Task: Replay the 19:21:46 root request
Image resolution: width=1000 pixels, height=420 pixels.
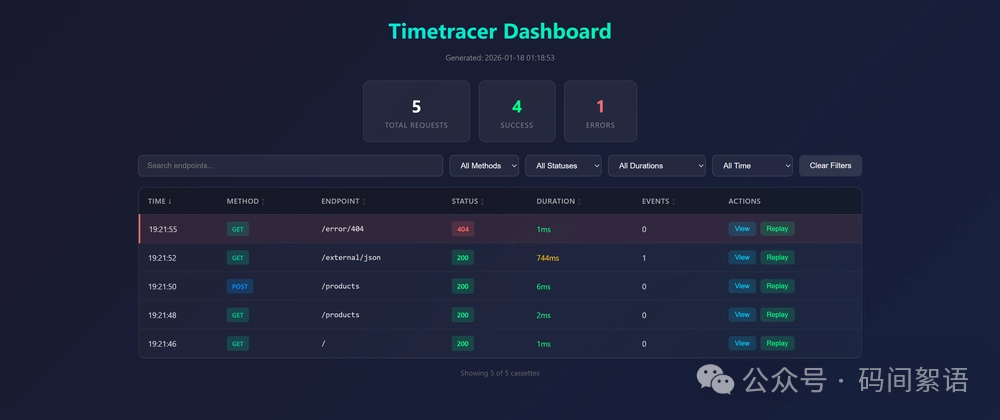Action: click(x=777, y=344)
